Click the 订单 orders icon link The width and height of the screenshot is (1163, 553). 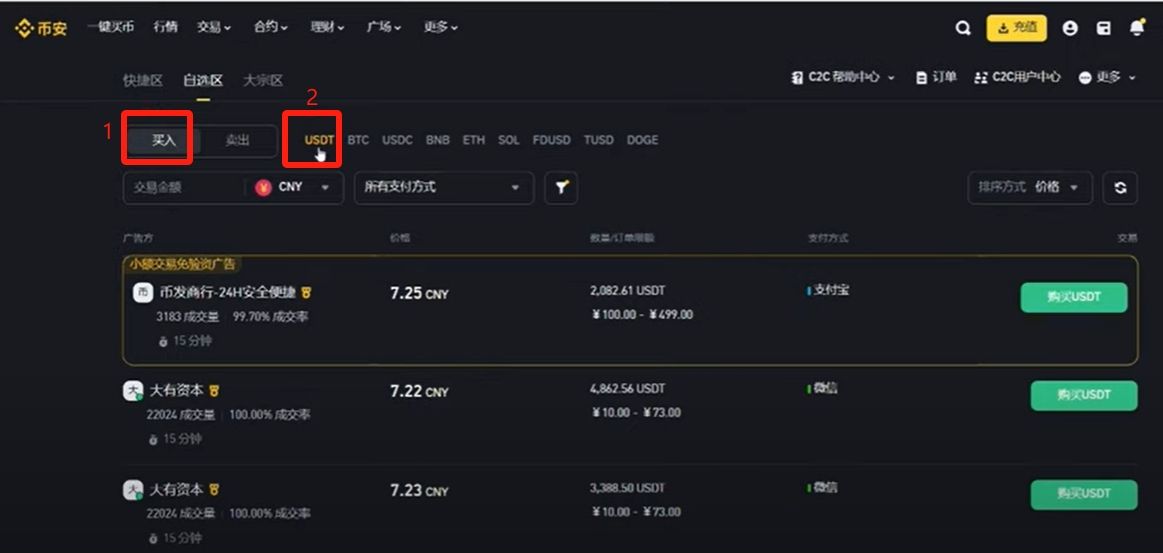(x=936, y=77)
